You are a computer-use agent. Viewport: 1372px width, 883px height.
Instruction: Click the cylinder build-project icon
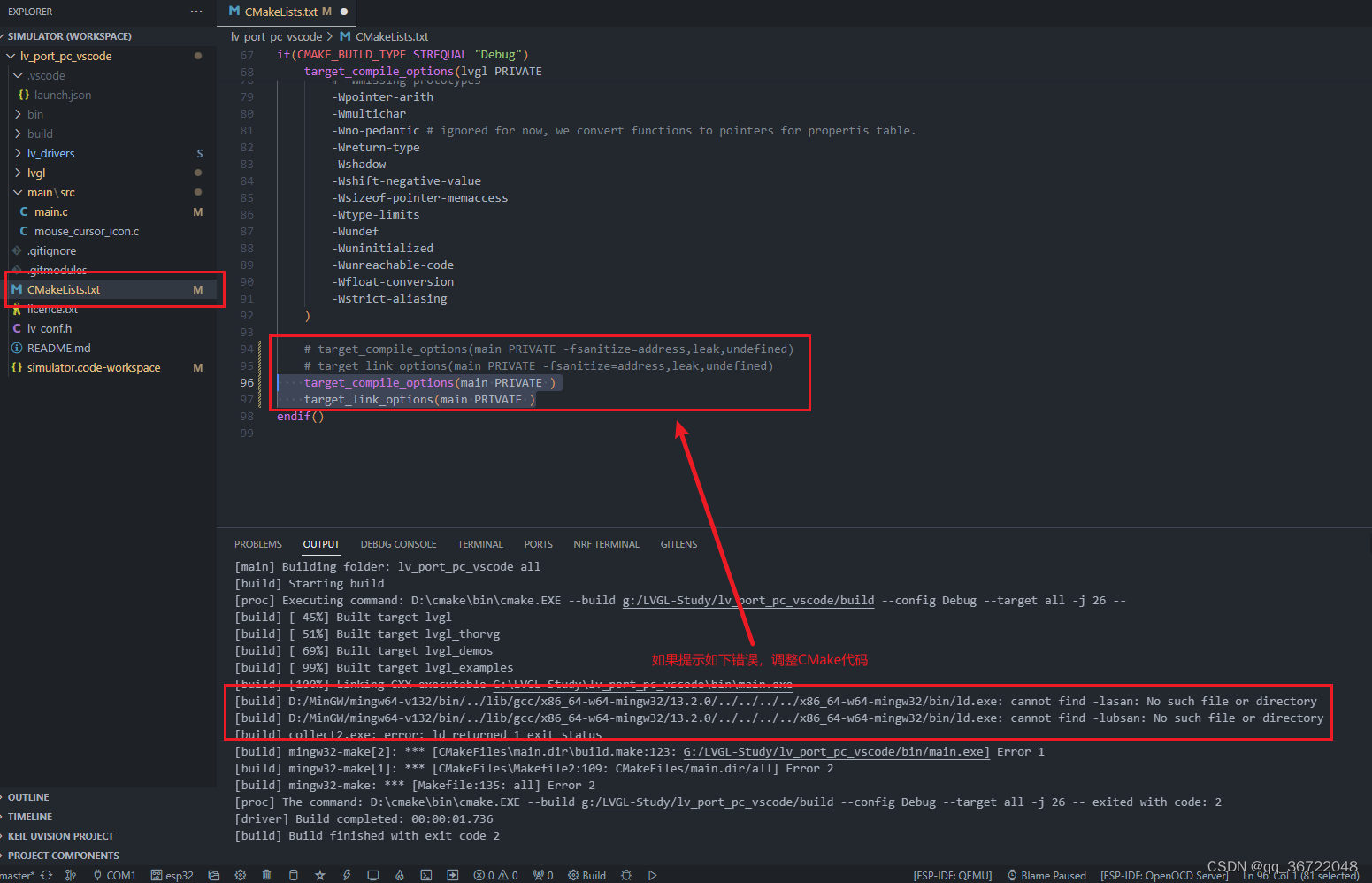[293, 875]
